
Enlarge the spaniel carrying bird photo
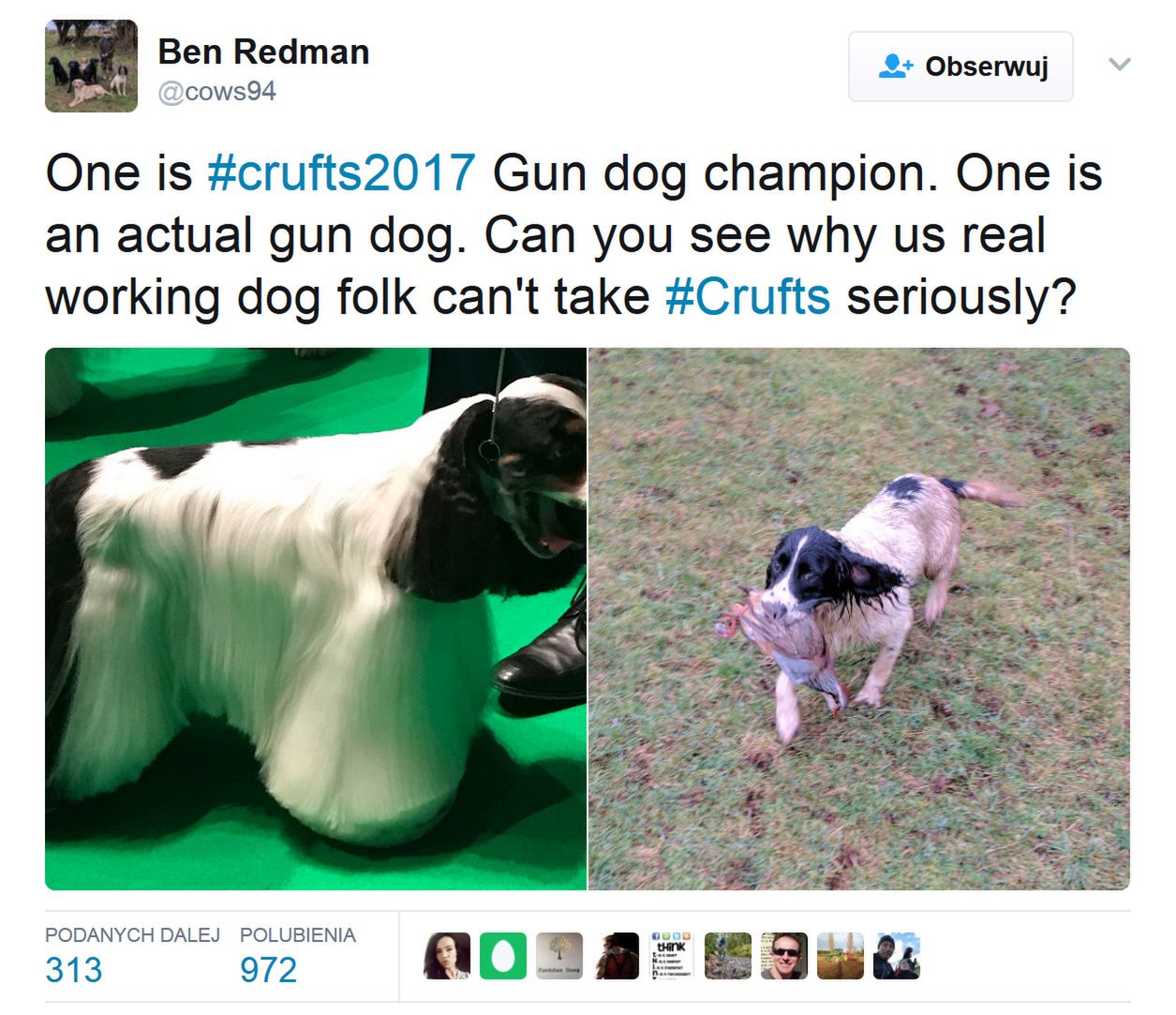coord(859,619)
